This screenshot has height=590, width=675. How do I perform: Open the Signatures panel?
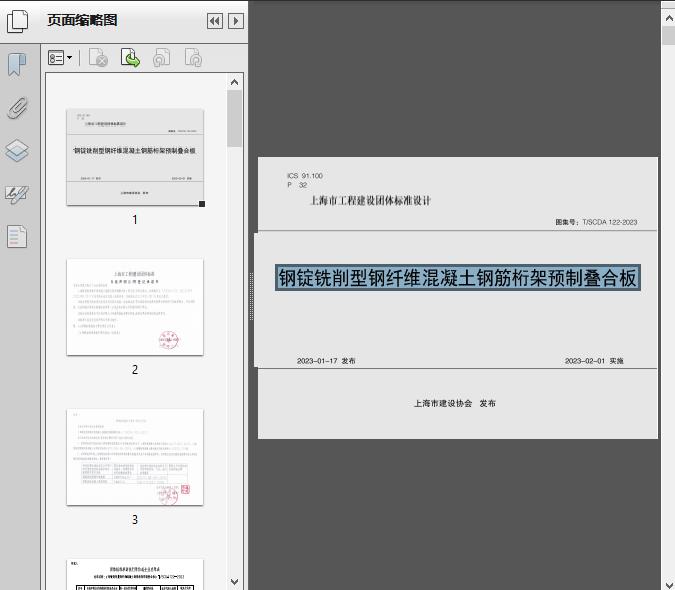click(x=17, y=194)
